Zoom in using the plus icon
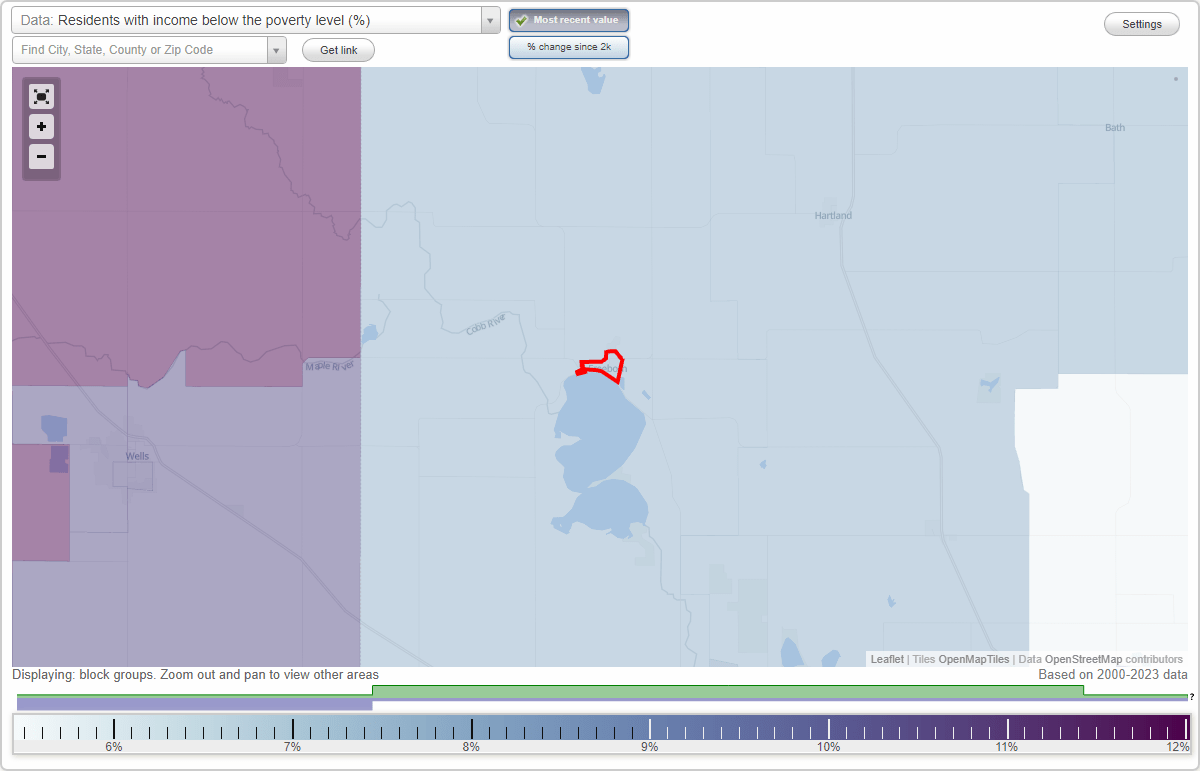 click(41, 127)
